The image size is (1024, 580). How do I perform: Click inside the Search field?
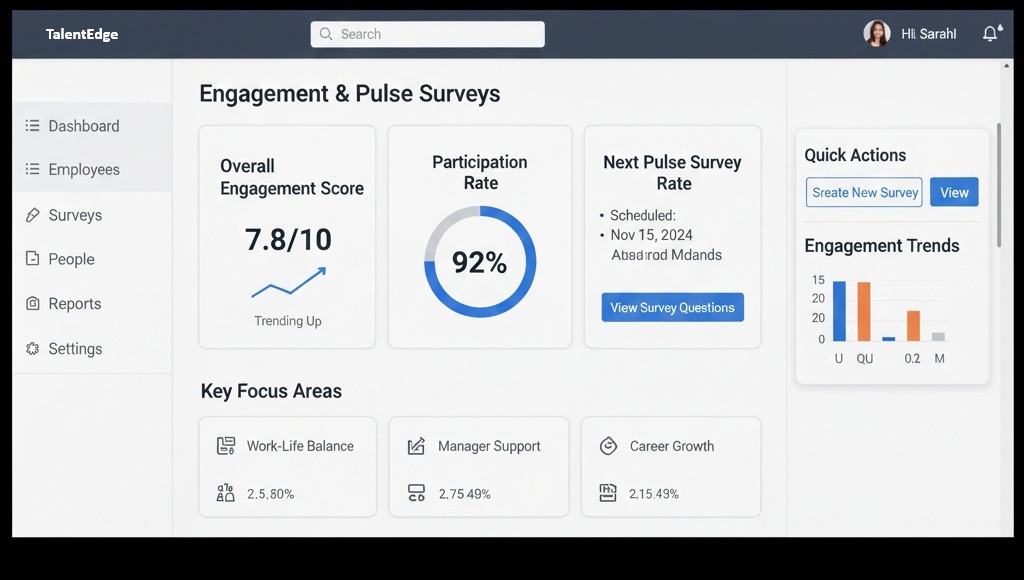coord(428,34)
